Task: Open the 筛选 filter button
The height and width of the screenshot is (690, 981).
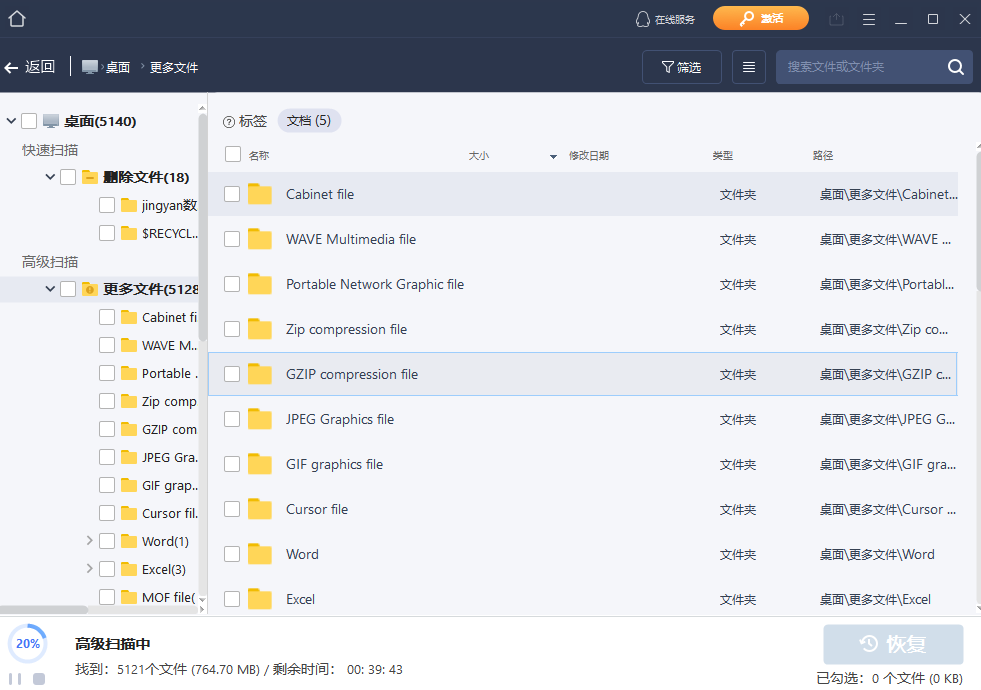Action: coord(681,67)
